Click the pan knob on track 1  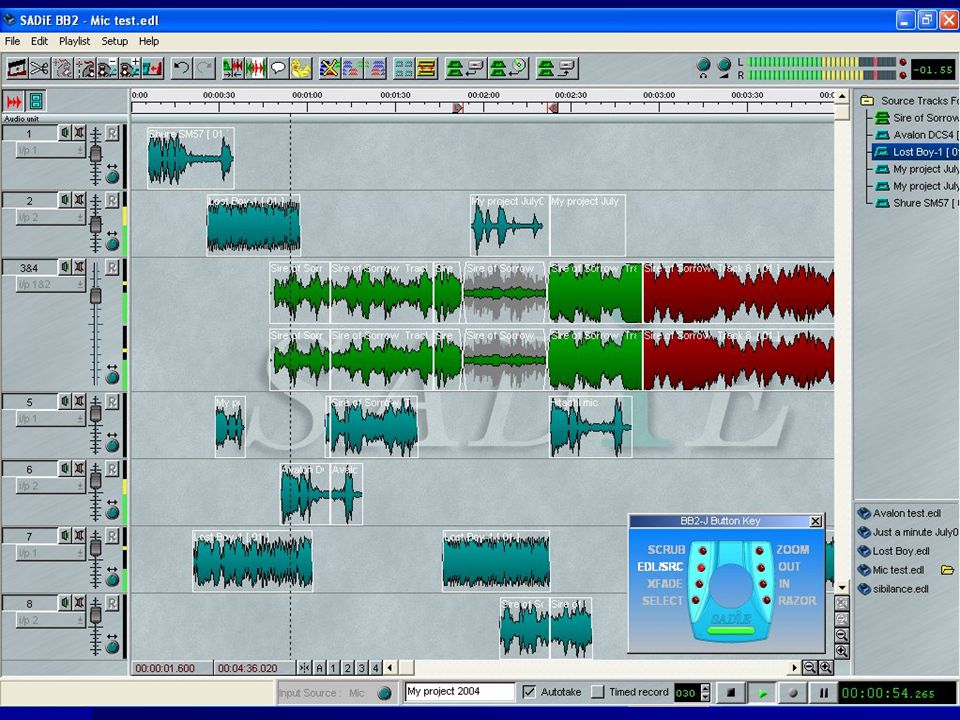point(113,178)
